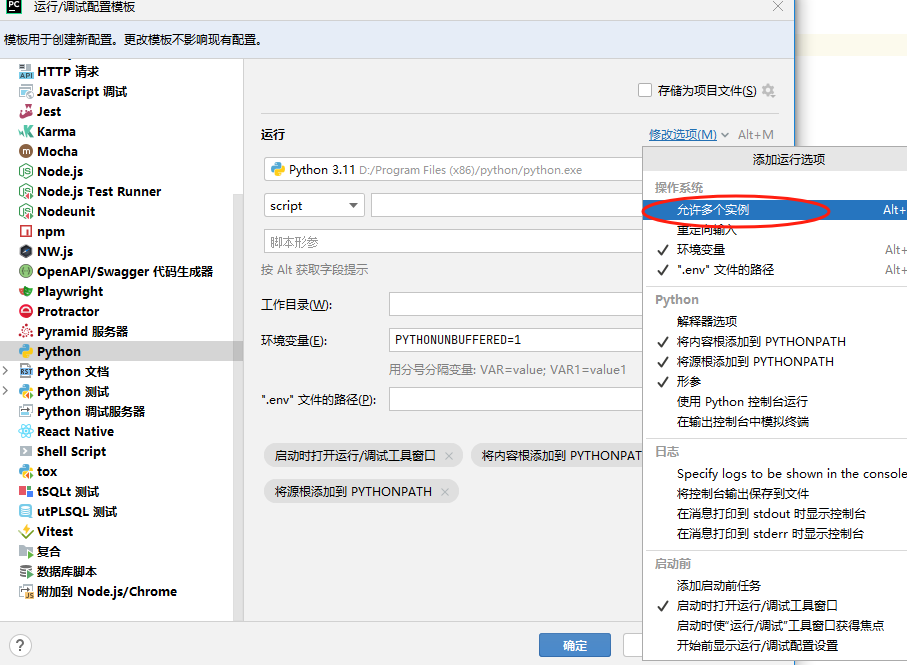Choose 允许多个实例 from the options menu
The height and width of the screenshot is (665, 907).
pos(712,210)
